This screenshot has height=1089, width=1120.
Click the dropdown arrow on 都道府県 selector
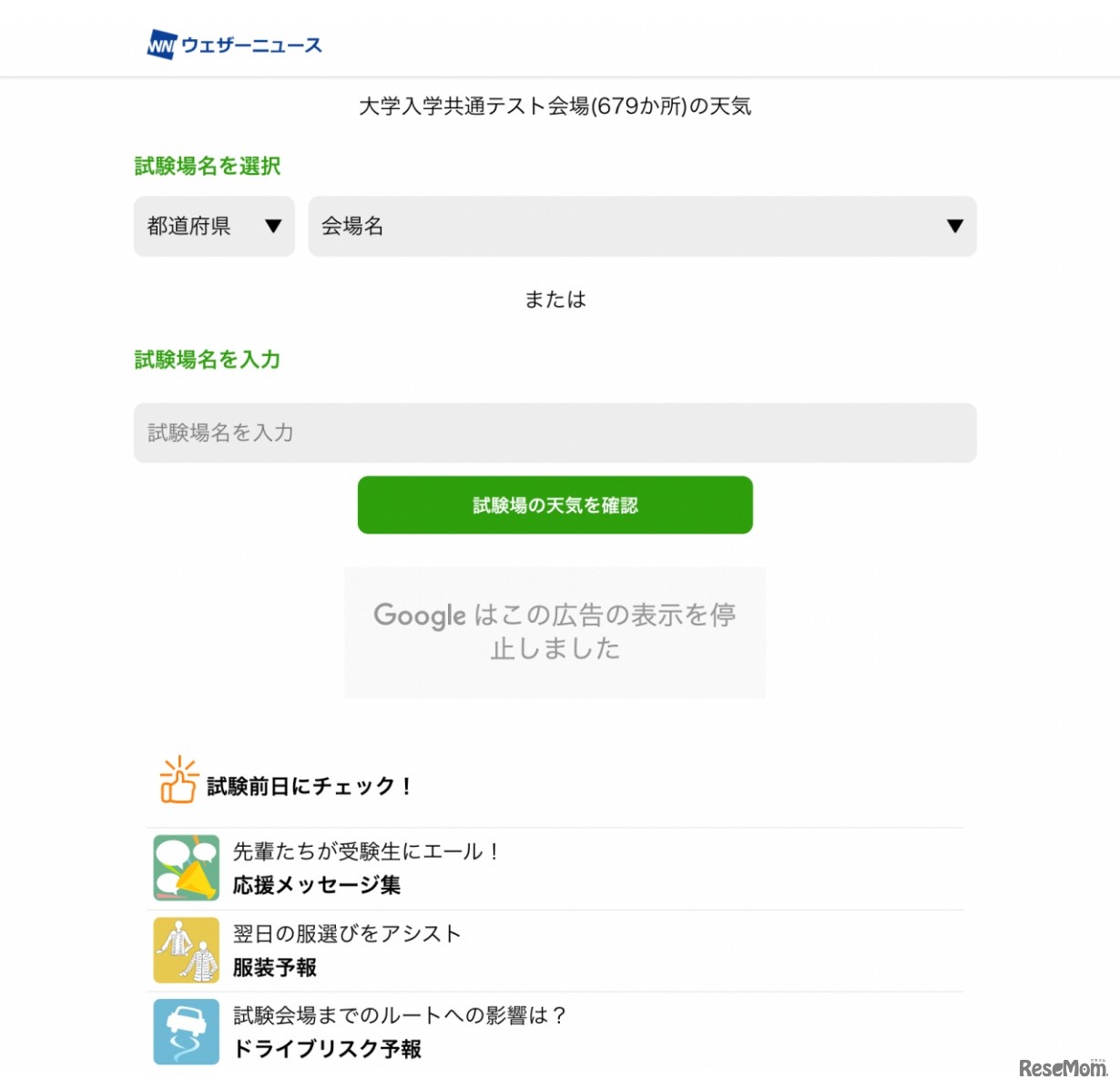(274, 227)
